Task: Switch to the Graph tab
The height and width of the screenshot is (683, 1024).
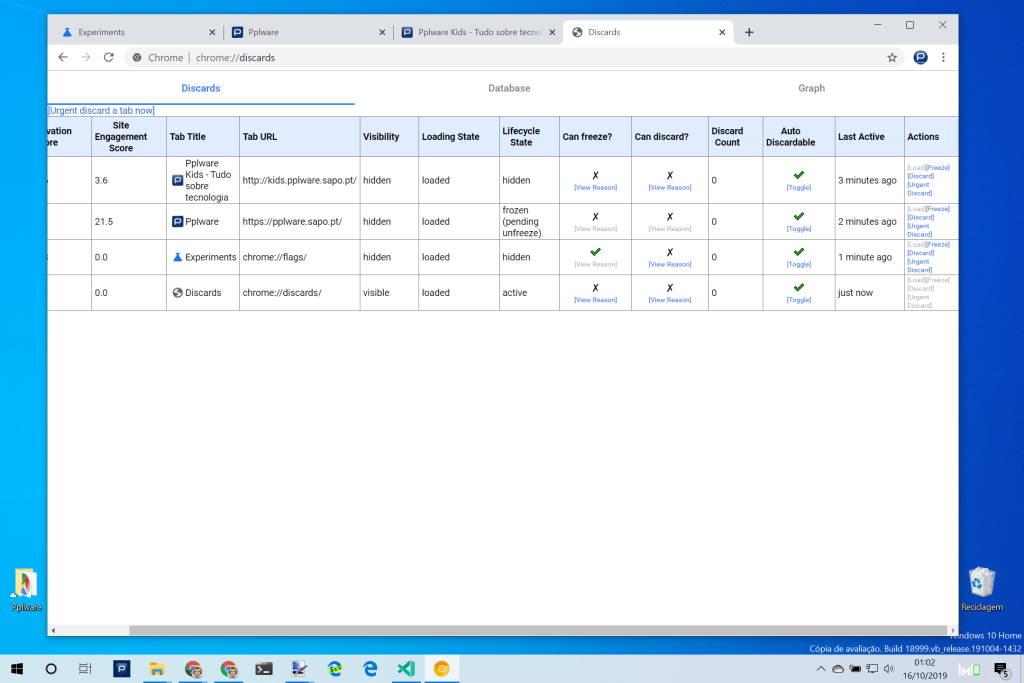Action: point(811,88)
